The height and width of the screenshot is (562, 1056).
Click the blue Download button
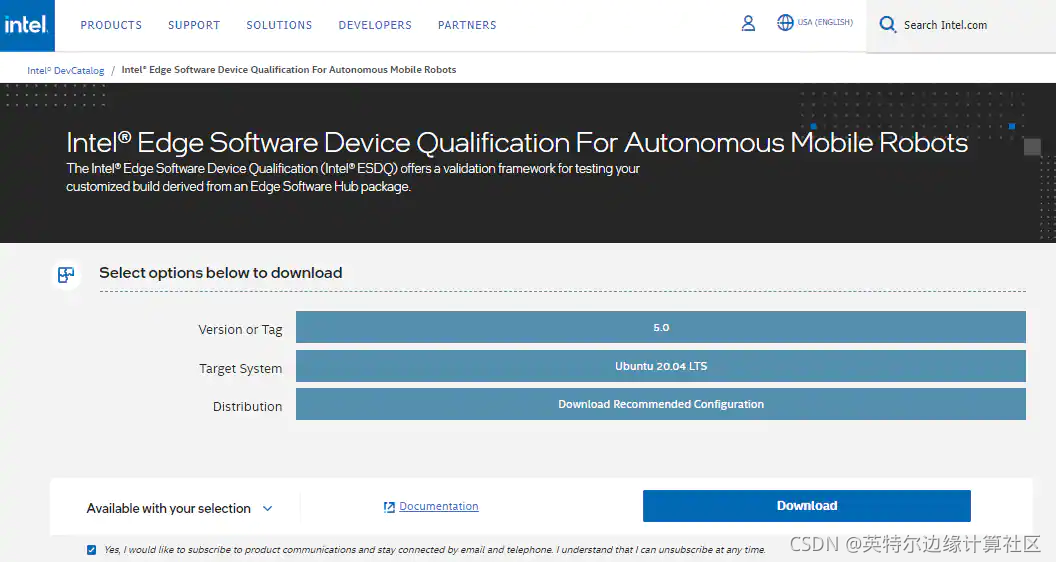[x=806, y=505]
